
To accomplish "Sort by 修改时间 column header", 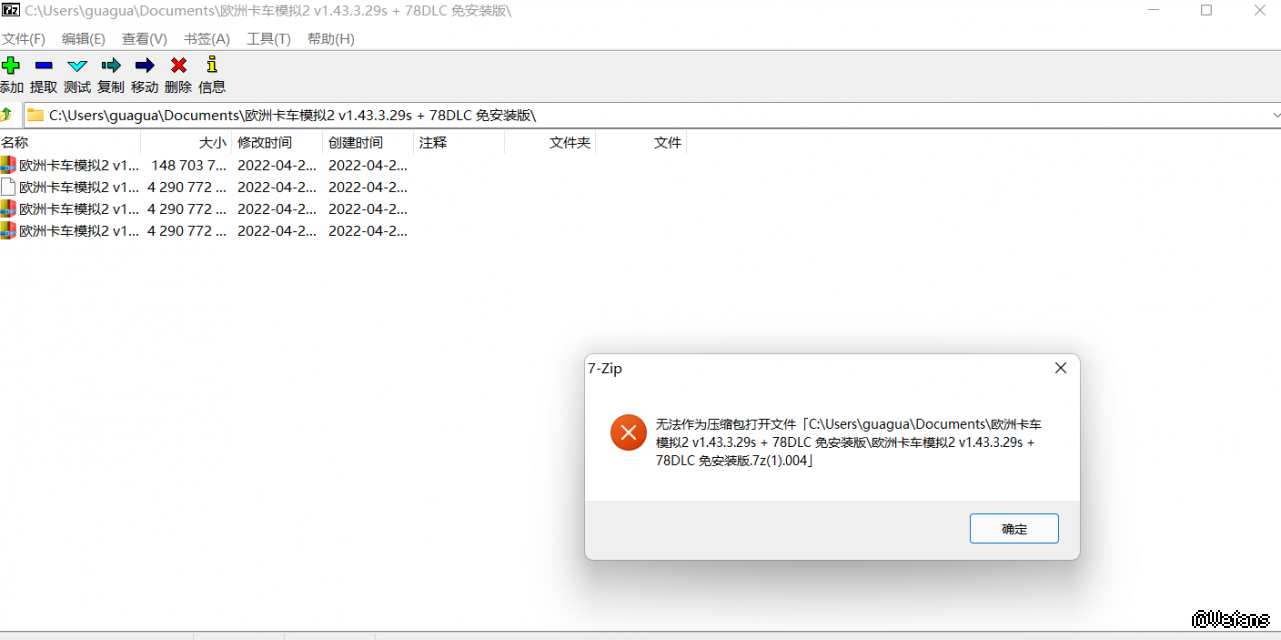I will click(x=277, y=143).
